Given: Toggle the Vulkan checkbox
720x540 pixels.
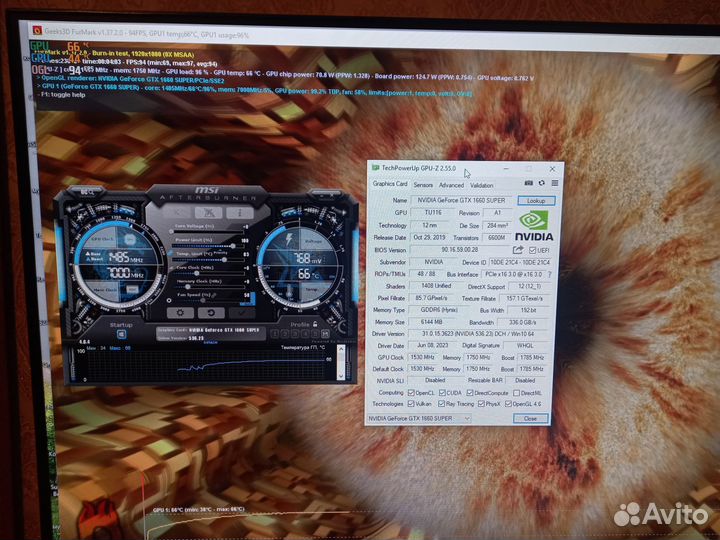Looking at the screenshot, I should pyautogui.click(x=411, y=404).
